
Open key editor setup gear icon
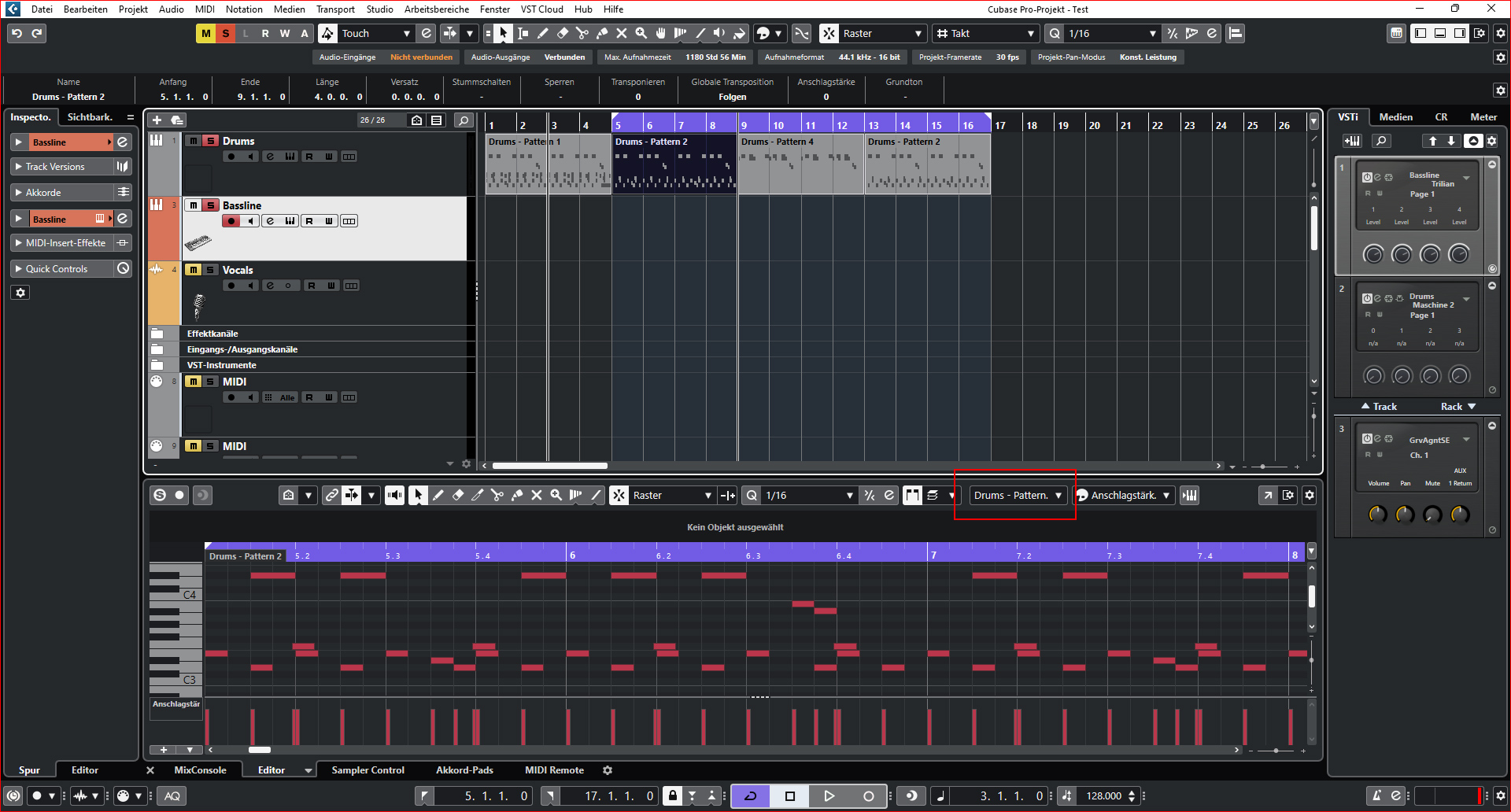(x=1310, y=495)
